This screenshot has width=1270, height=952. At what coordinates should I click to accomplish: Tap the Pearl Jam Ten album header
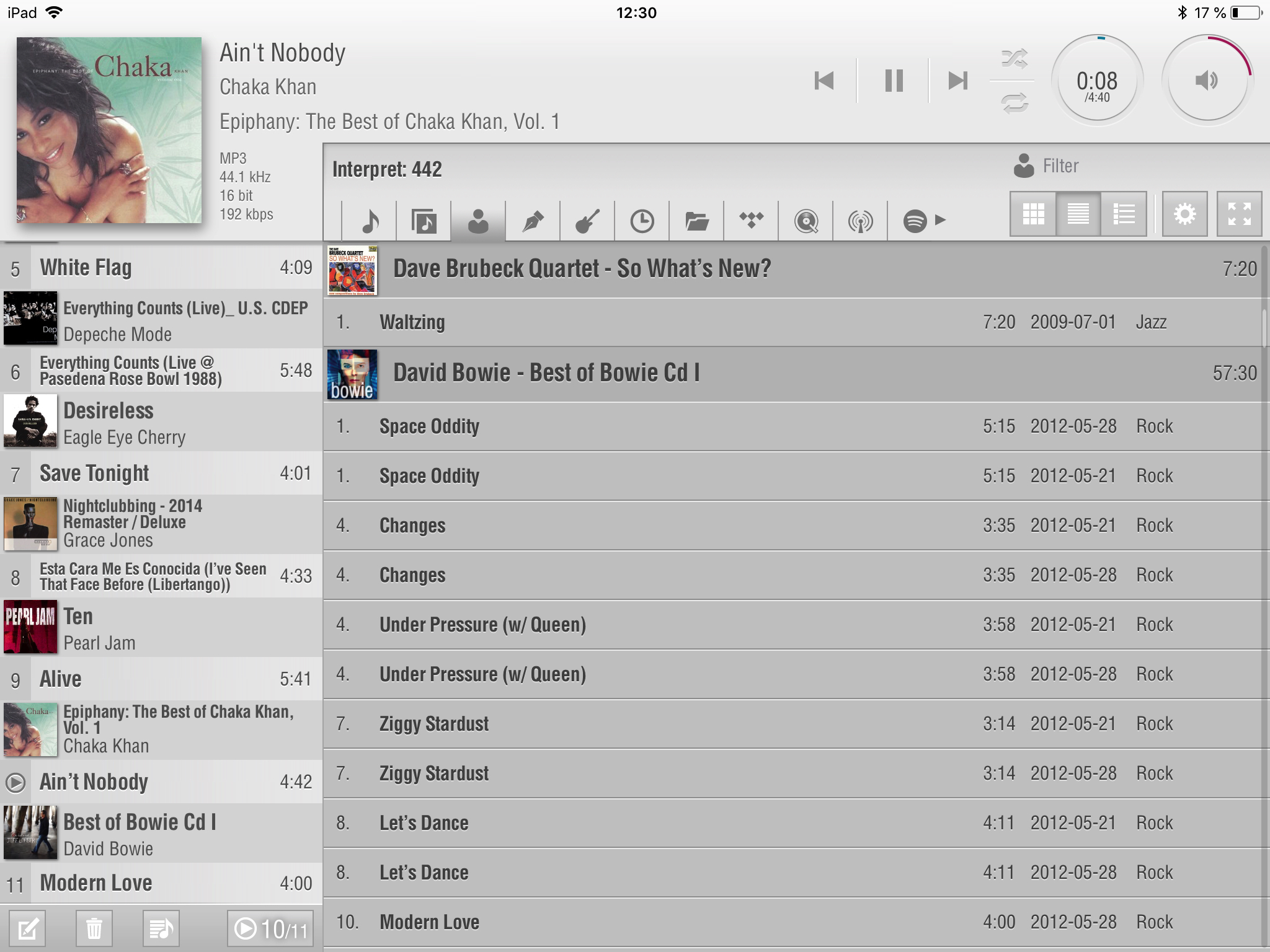pyautogui.click(x=161, y=627)
